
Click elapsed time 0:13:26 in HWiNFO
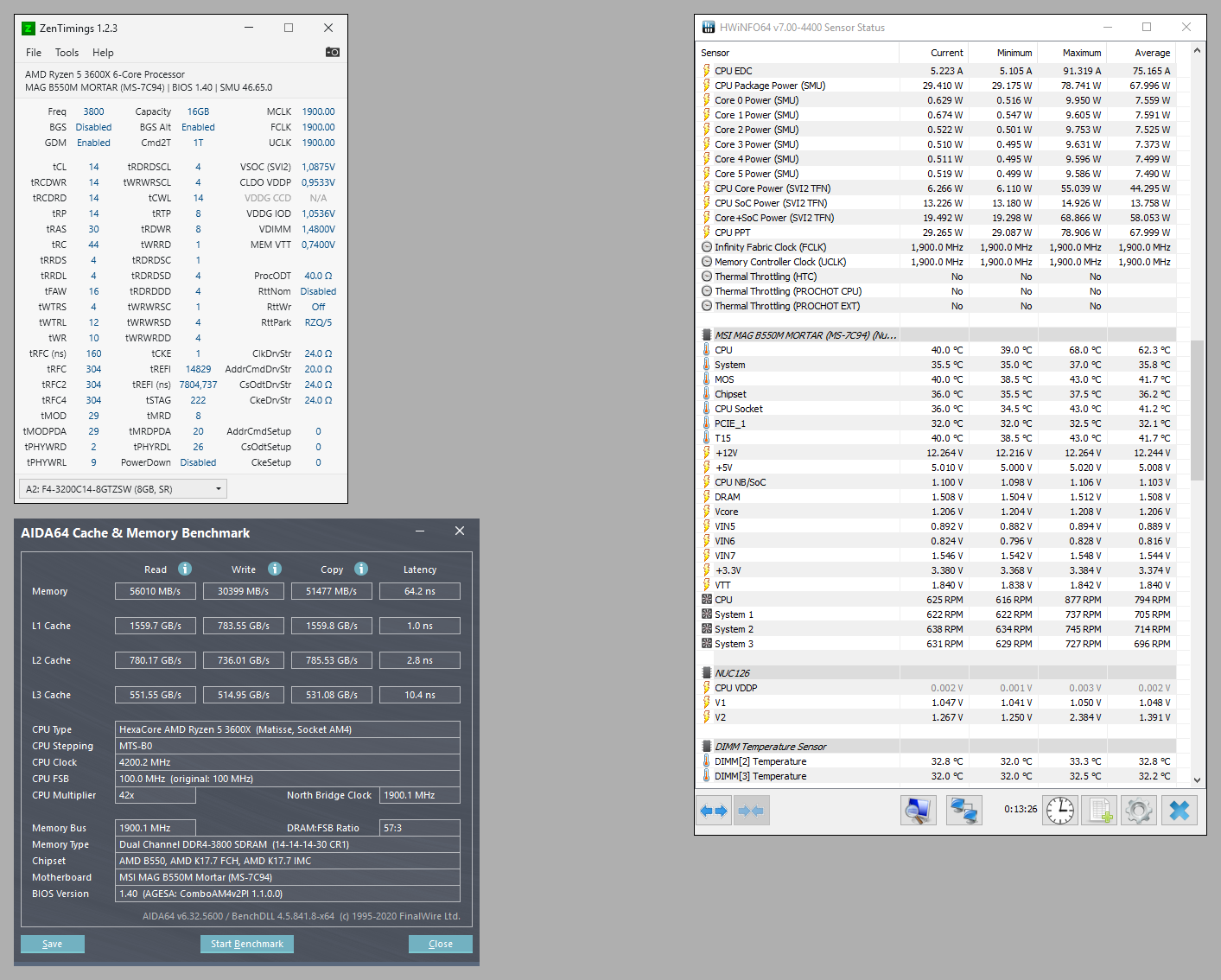[1021, 809]
